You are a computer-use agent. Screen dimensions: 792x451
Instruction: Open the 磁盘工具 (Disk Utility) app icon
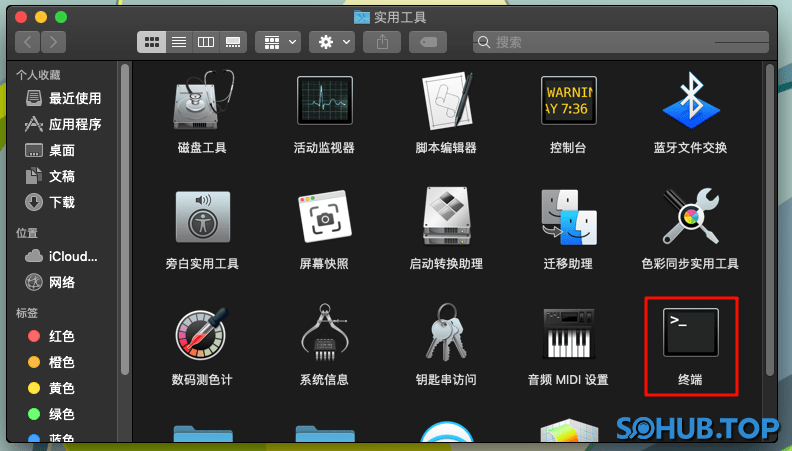point(202,101)
